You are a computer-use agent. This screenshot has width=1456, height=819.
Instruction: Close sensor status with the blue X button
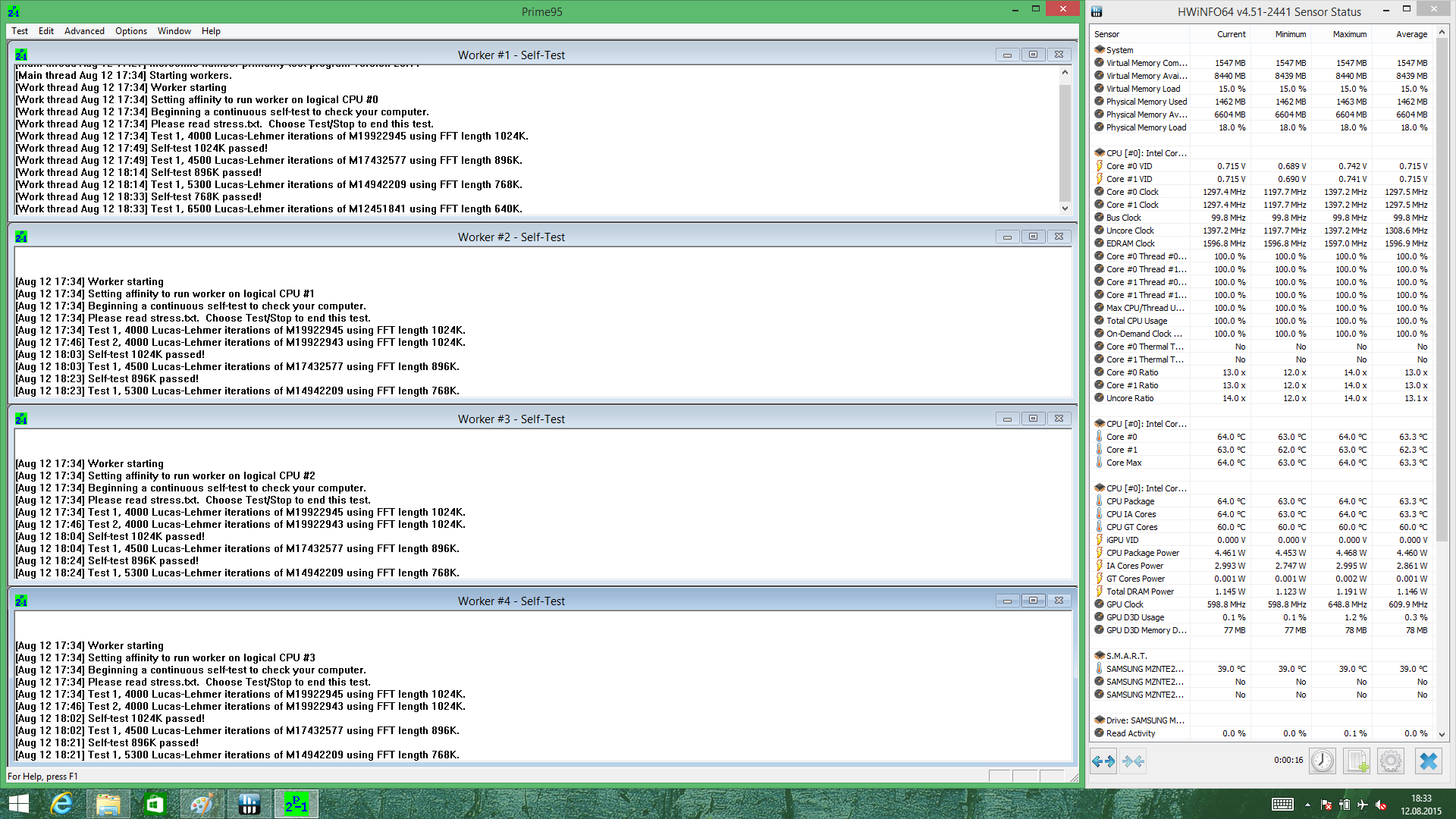[x=1429, y=761]
